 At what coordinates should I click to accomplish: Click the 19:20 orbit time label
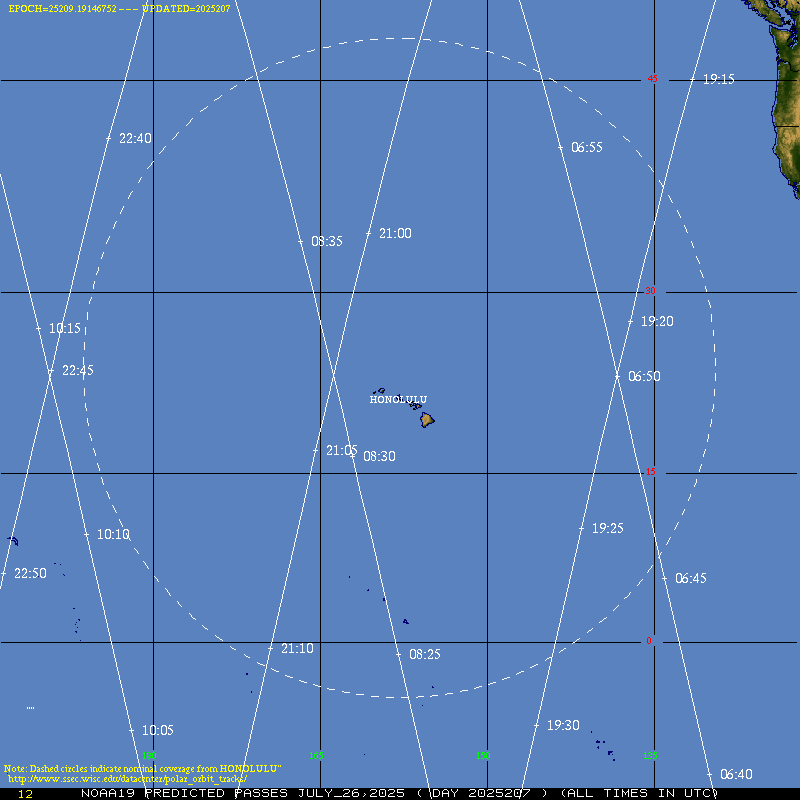(657, 321)
